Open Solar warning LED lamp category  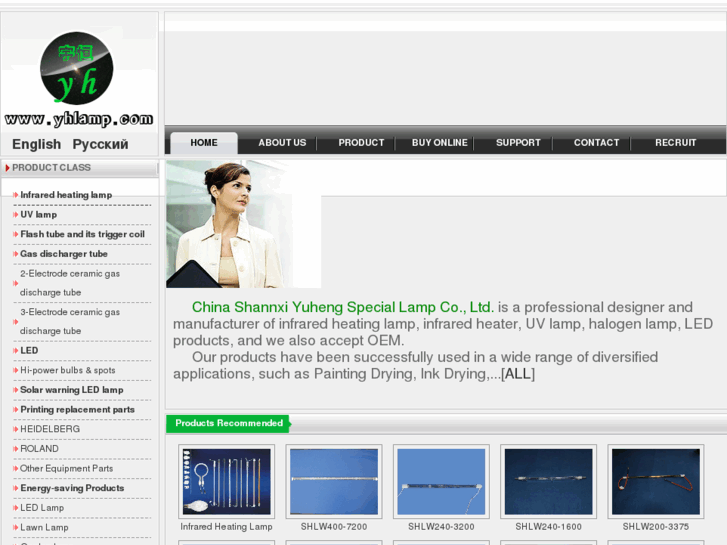(x=72, y=390)
